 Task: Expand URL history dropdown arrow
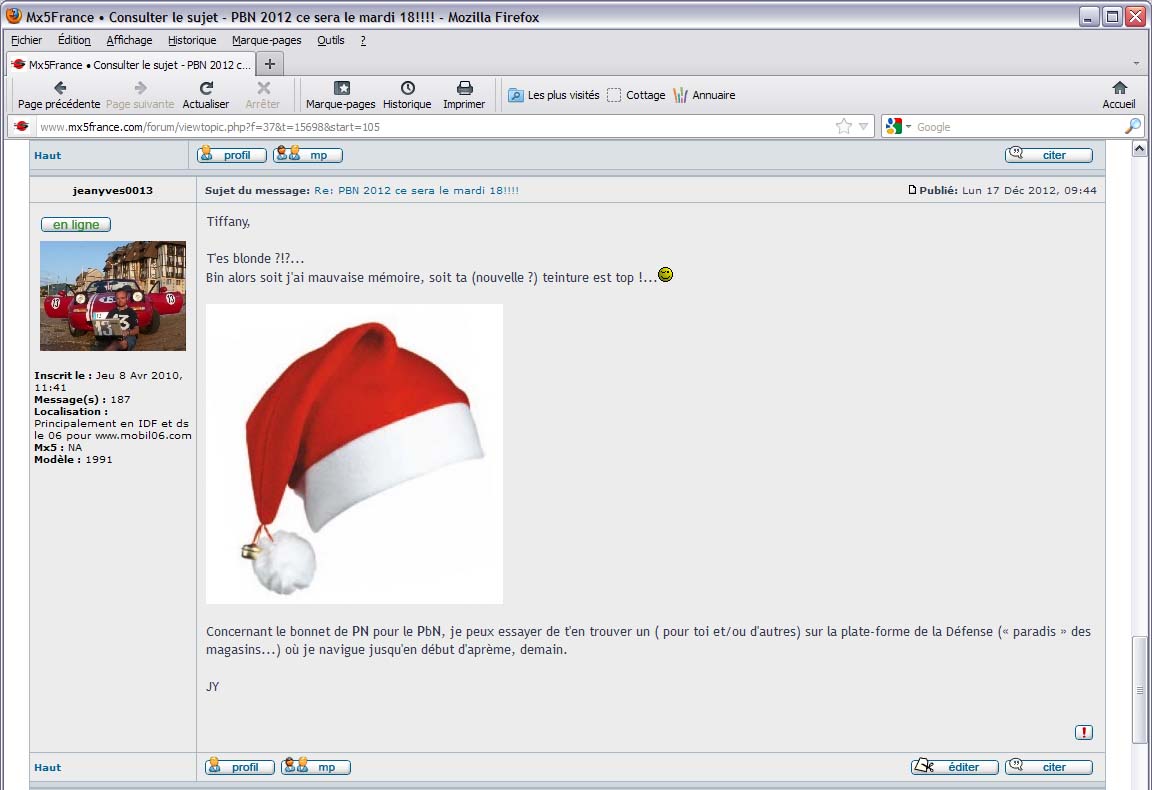[863, 126]
